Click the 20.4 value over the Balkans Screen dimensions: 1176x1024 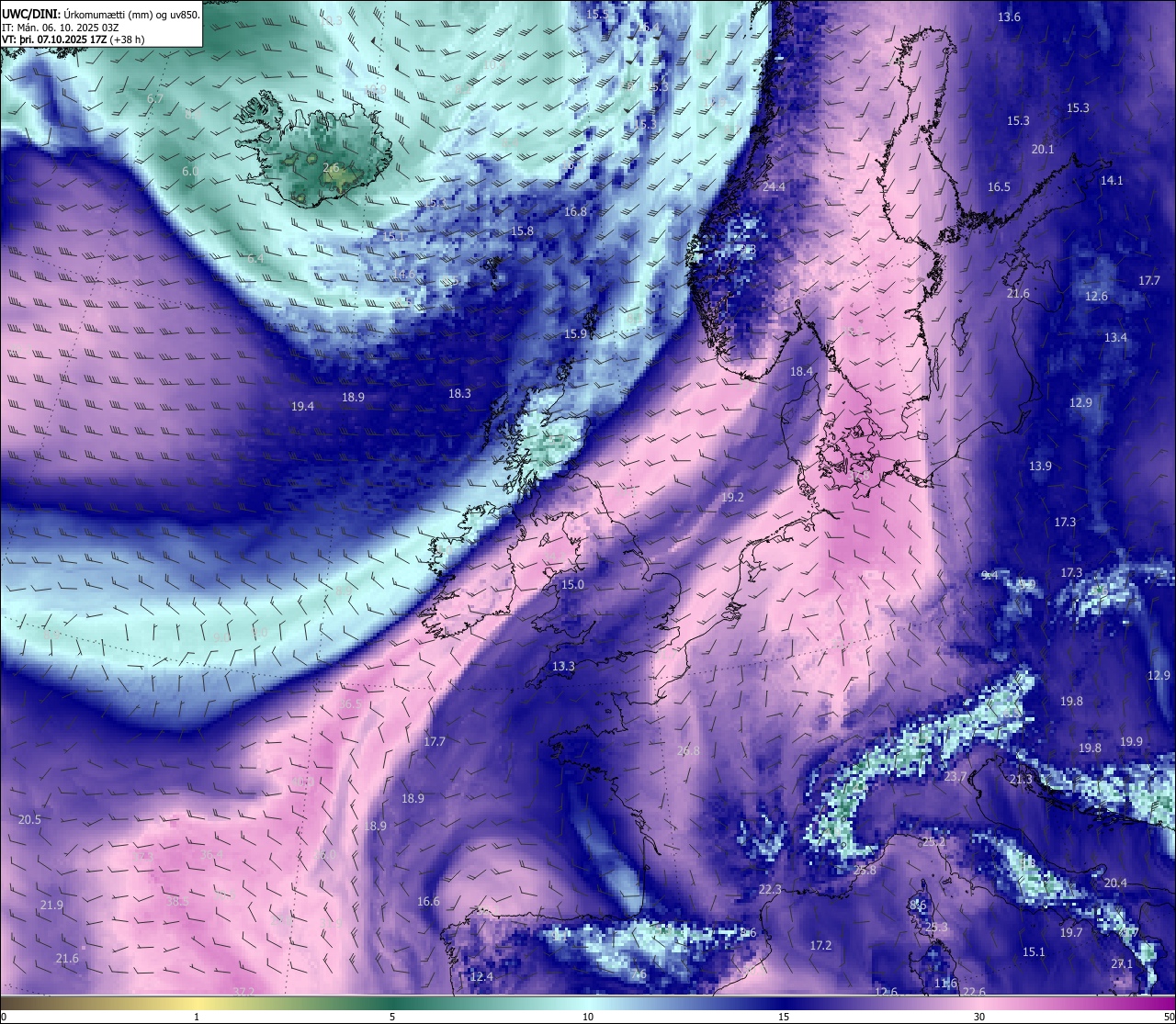[x=1115, y=883]
